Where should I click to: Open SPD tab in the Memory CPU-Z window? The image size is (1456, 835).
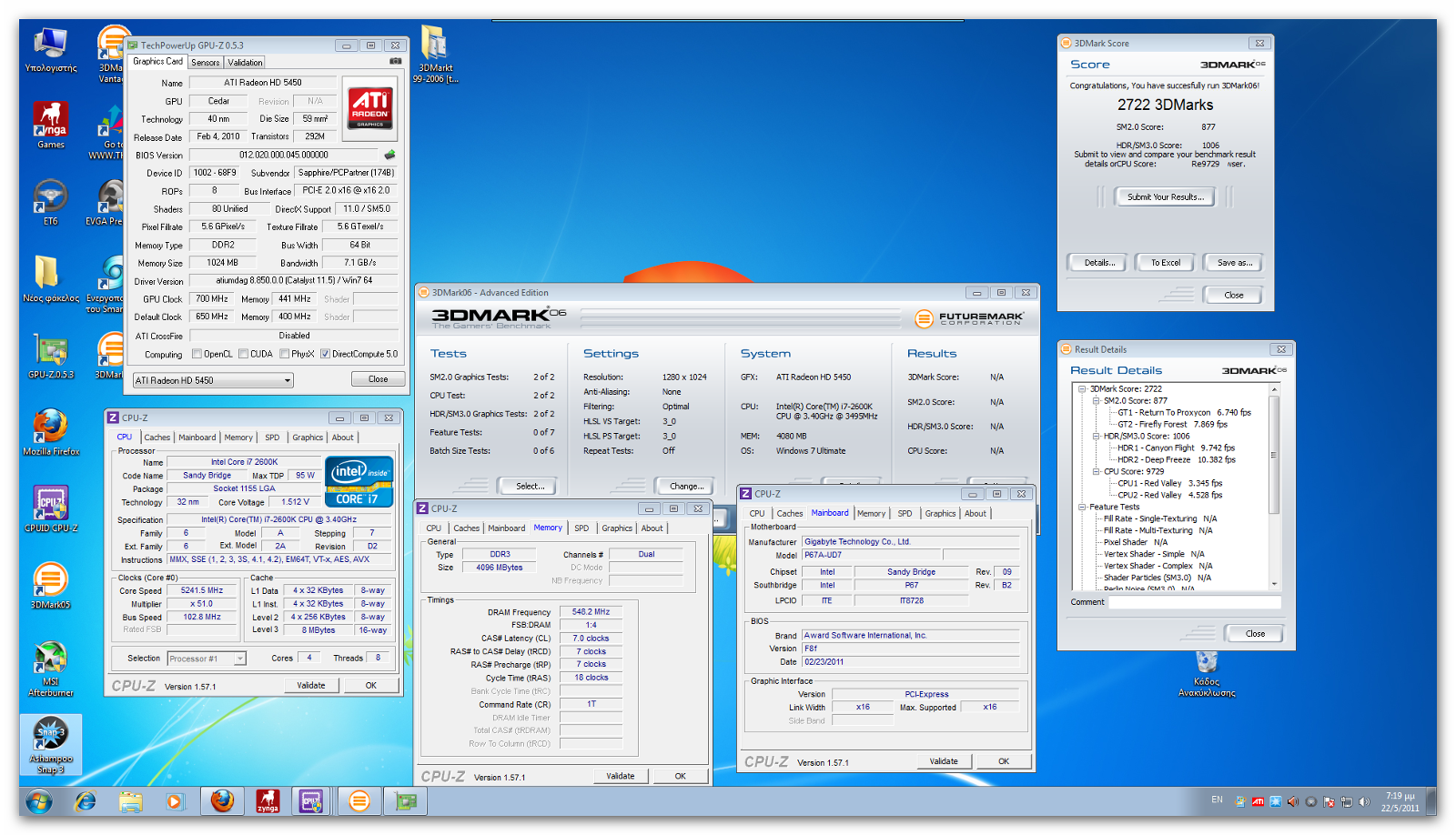coord(581,528)
